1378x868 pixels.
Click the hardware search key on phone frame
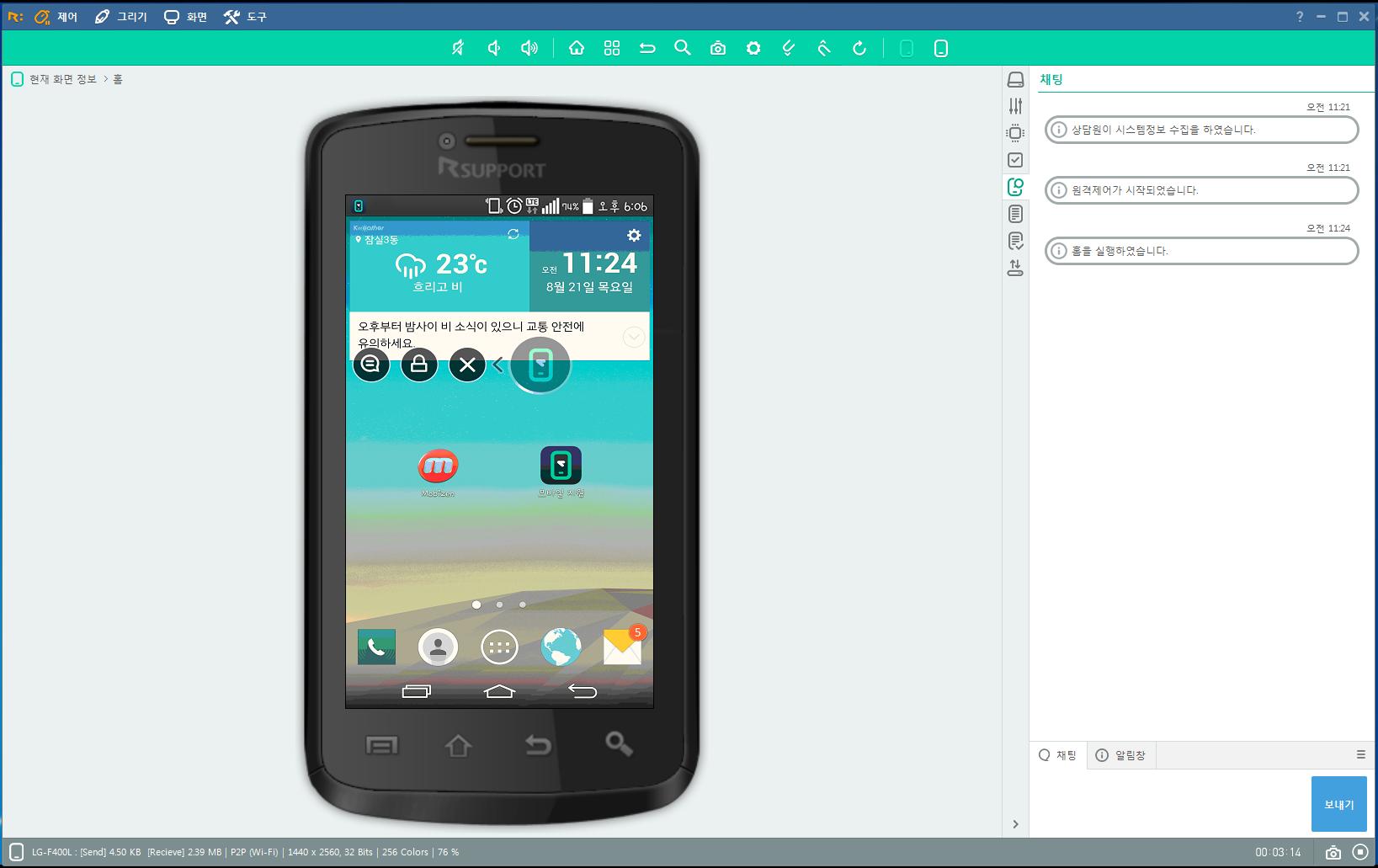(x=619, y=743)
